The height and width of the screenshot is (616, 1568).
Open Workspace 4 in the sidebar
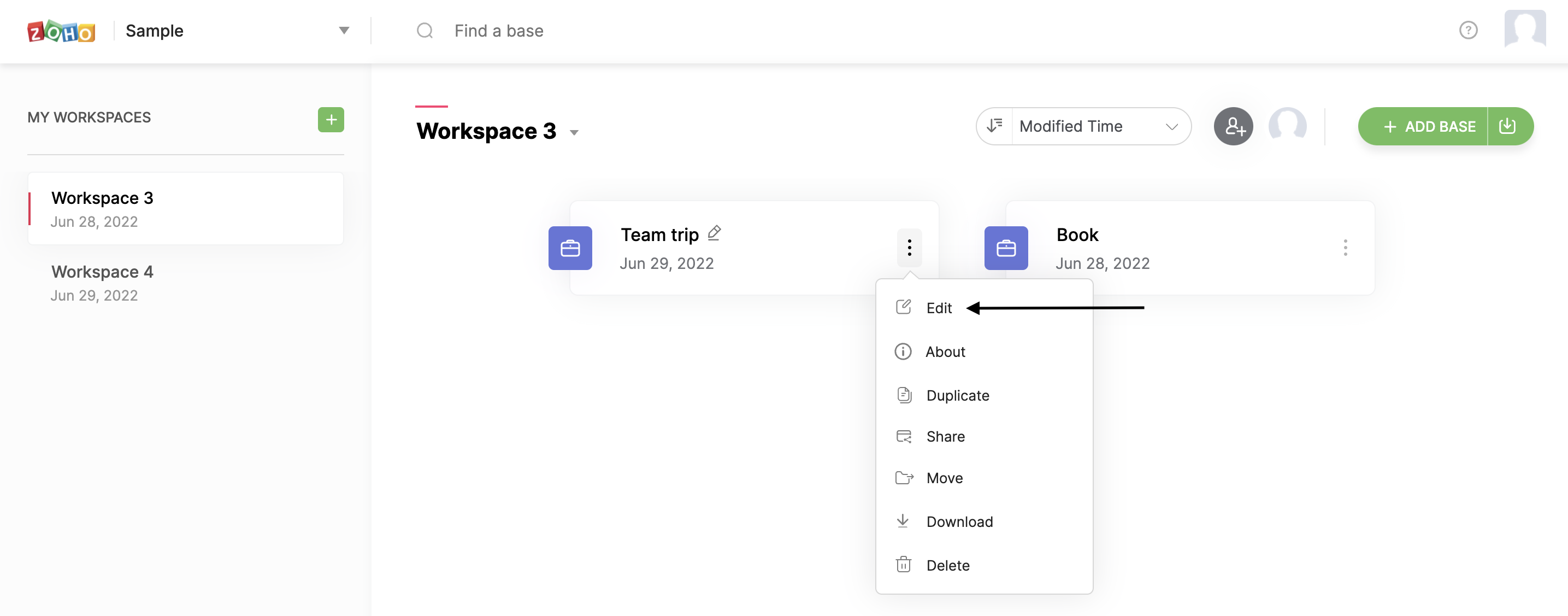pos(102,283)
